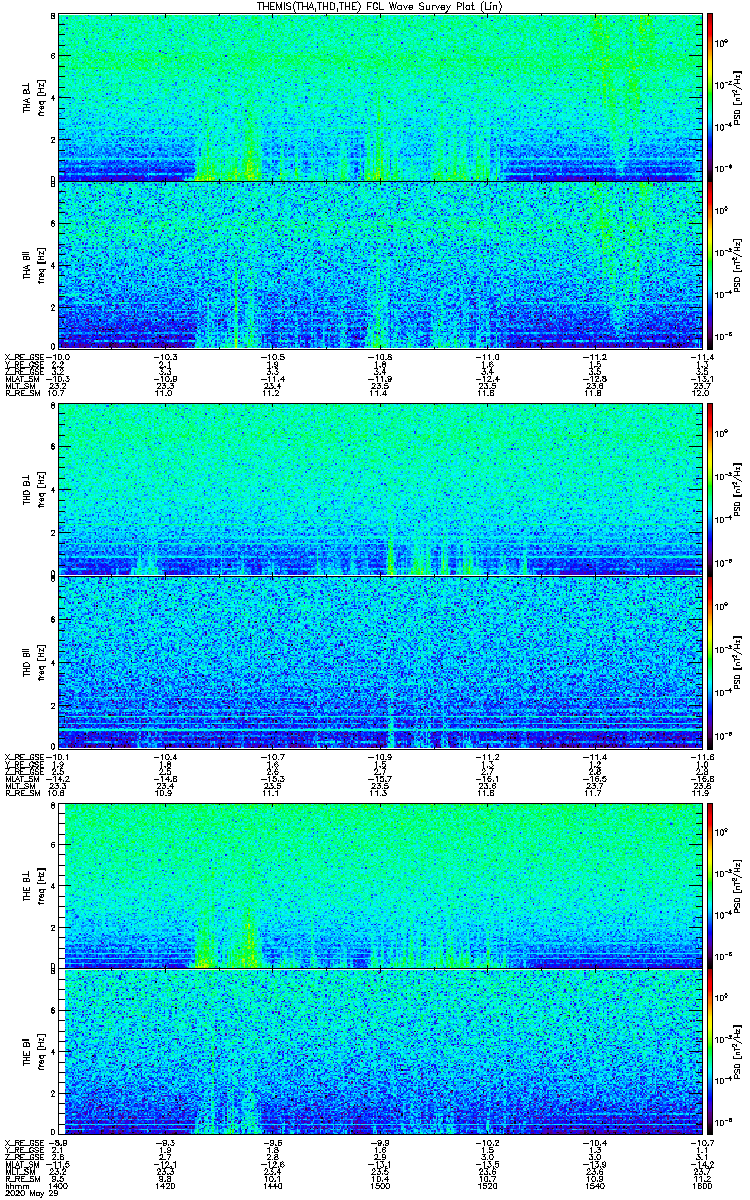Click the 1440 time tick label
Screen dimensions: 750x1200
tap(273, 1186)
